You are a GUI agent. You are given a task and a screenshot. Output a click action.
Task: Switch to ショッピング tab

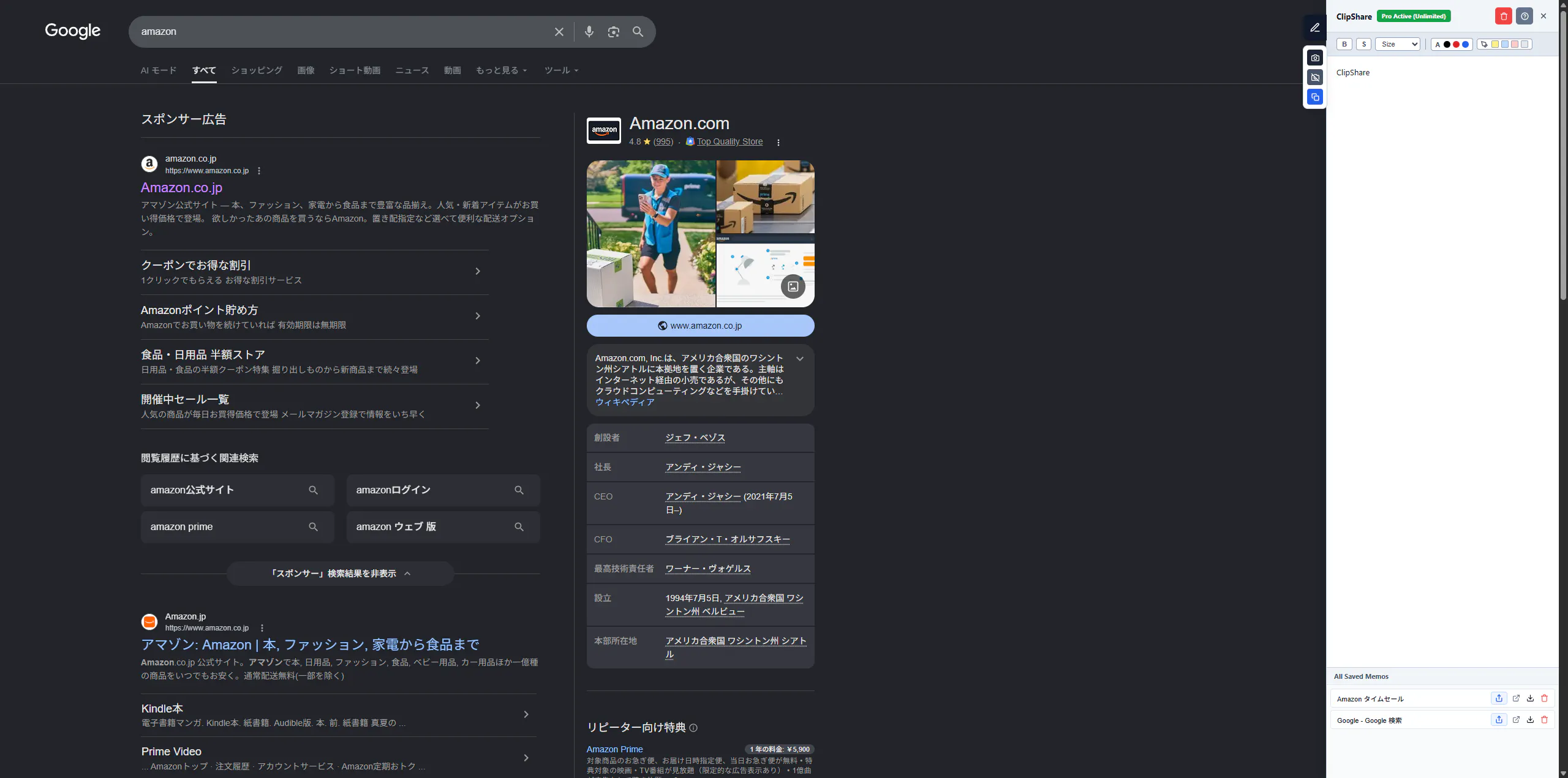(257, 70)
